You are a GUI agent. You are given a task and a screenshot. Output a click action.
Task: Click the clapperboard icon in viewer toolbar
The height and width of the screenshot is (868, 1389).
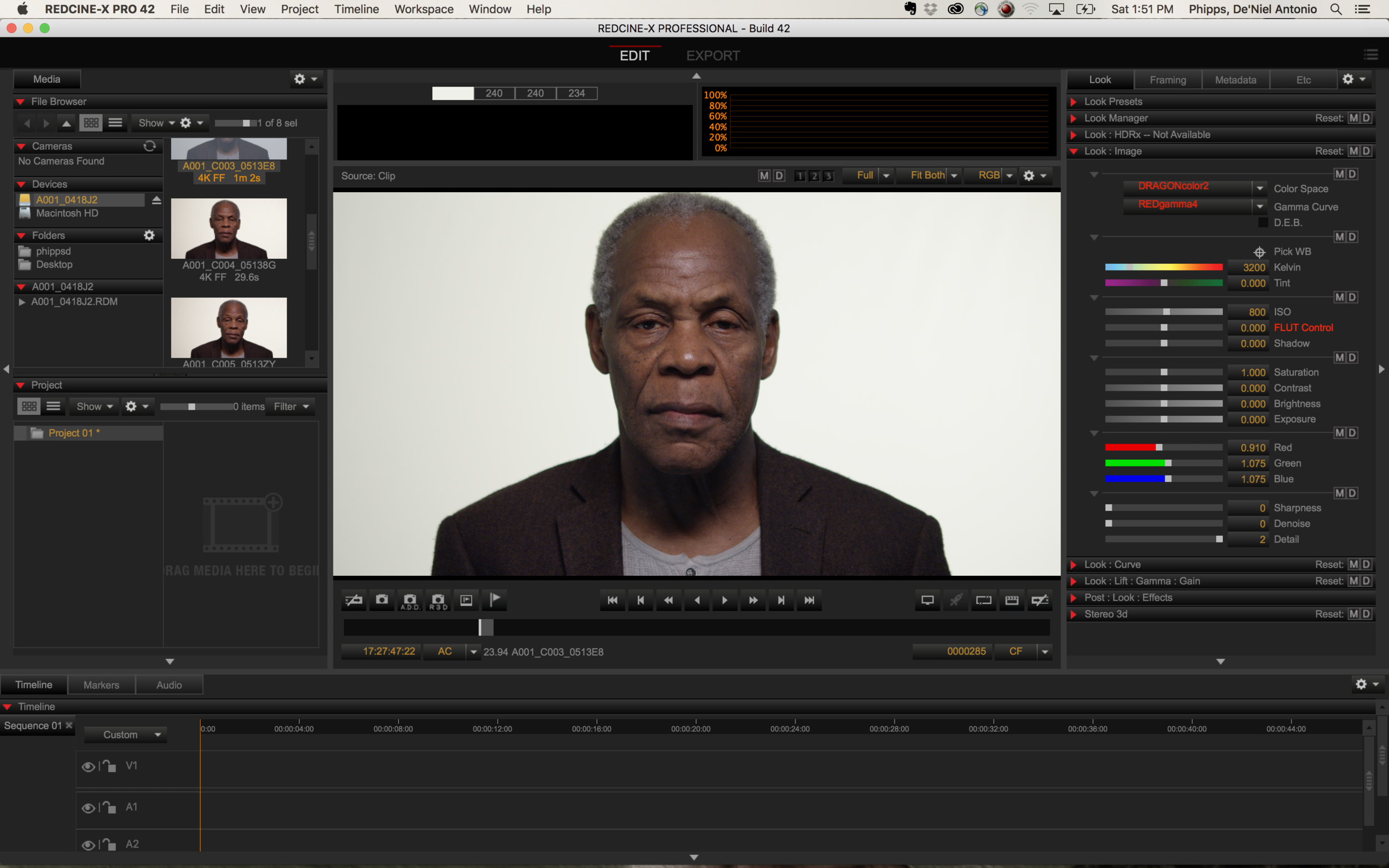[x=1012, y=600]
